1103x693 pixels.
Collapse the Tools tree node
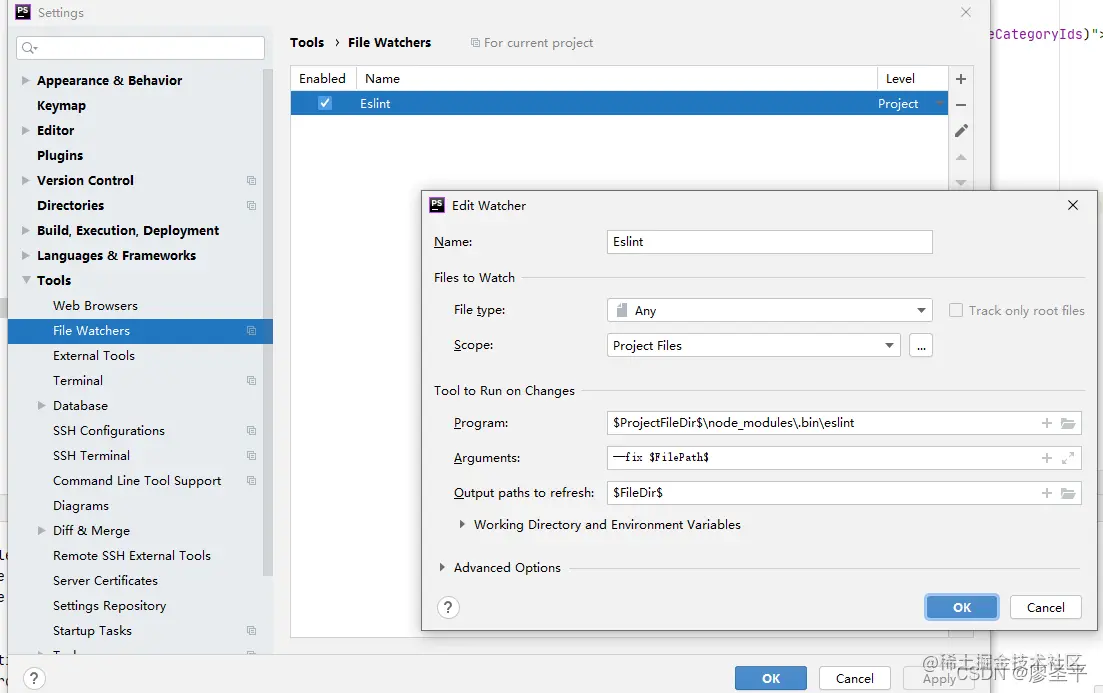pyautogui.click(x=25, y=280)
